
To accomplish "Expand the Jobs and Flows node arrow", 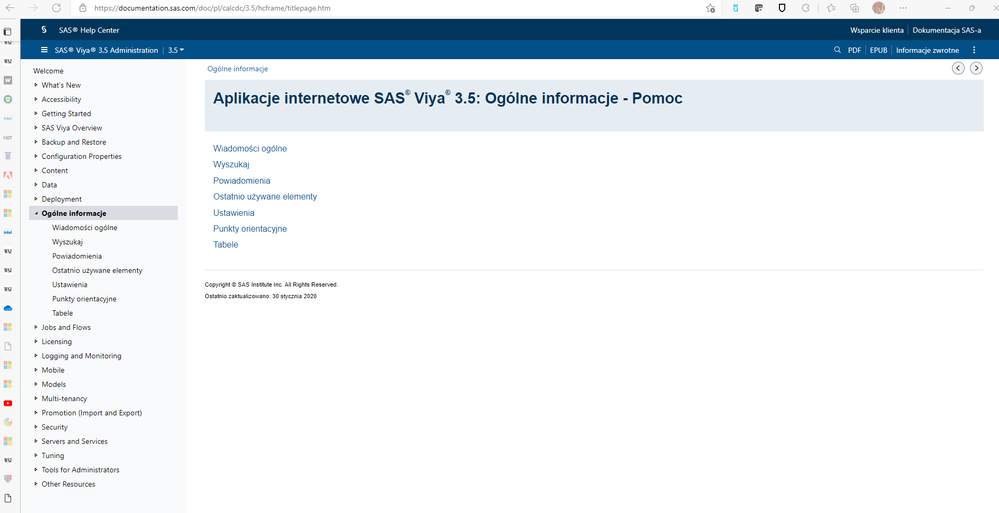I will click(x=36, y=327).
